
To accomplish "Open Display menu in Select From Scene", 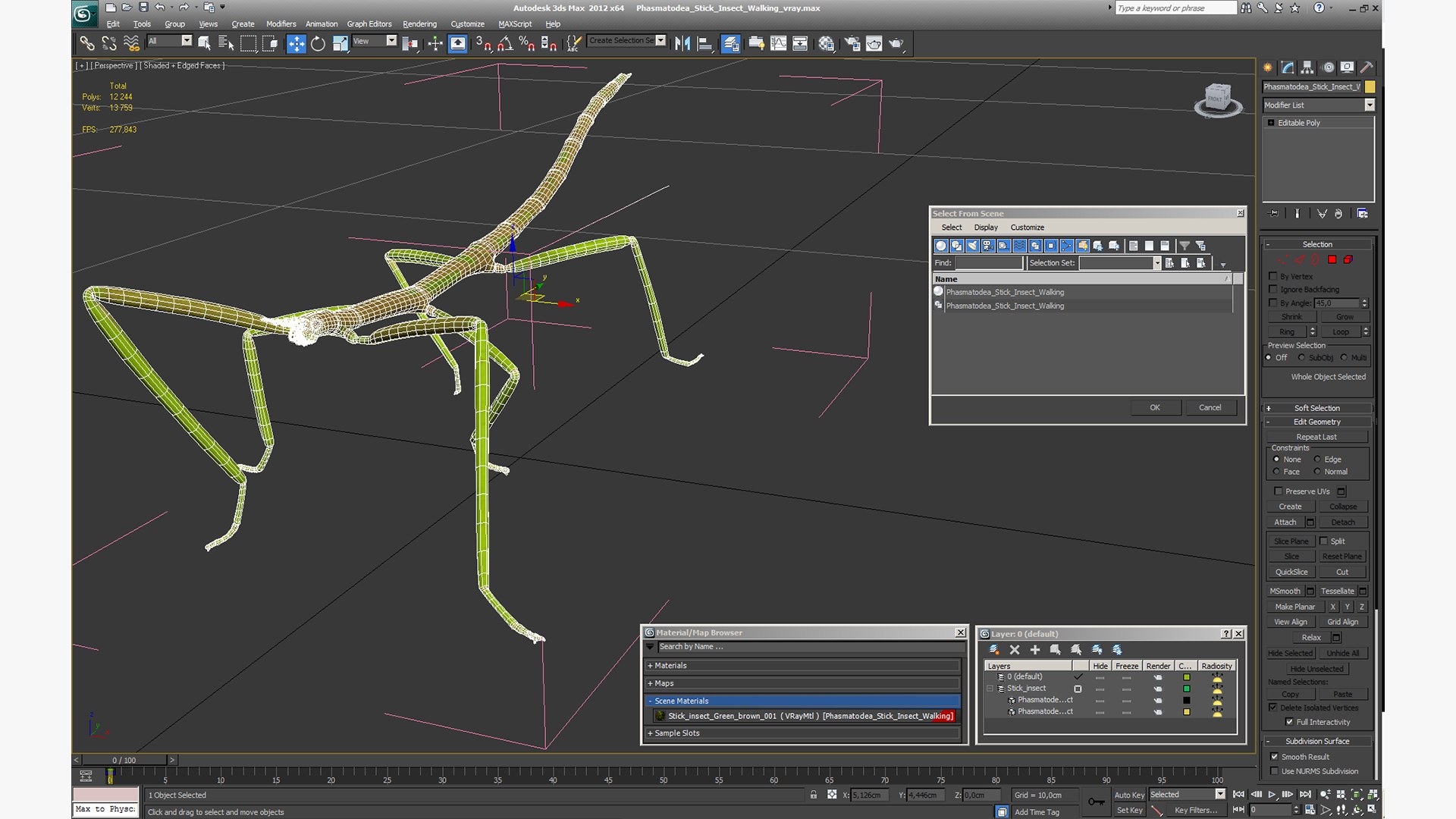I will (986, 227).
